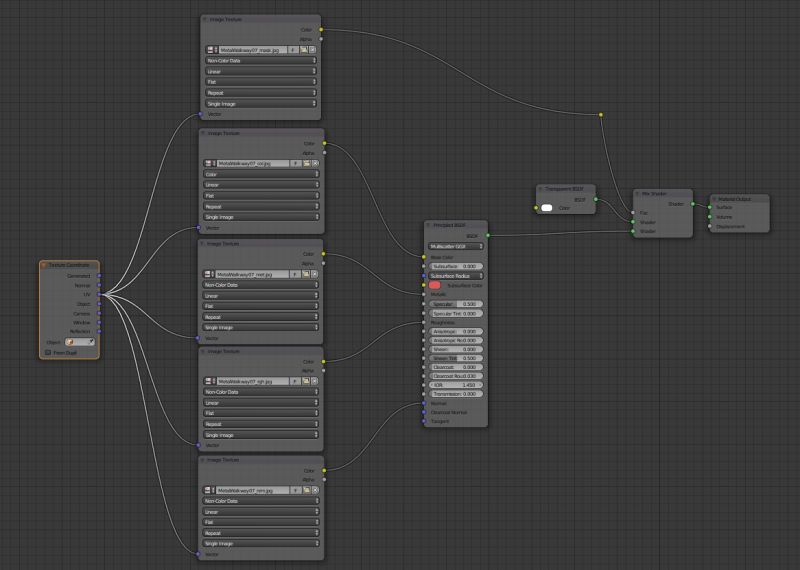Open Non-Color Data dropdown in the mask.jpg node
The image size is (800, 570).
pos(261,61)
